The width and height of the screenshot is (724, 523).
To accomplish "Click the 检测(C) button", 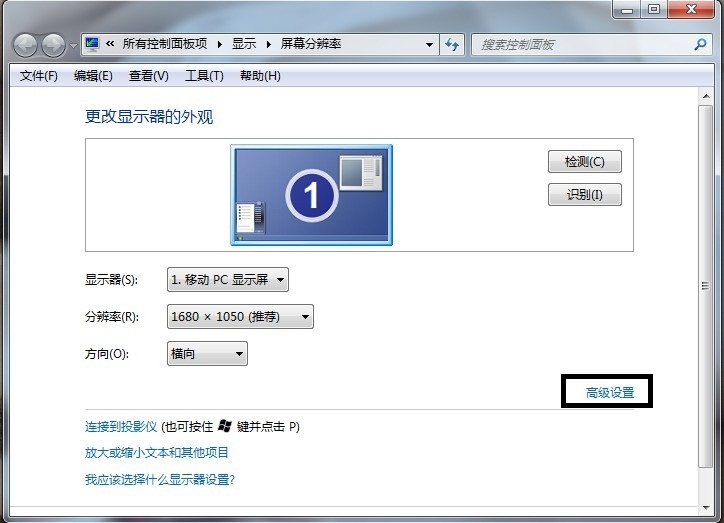I will click(x=585, y=162).
